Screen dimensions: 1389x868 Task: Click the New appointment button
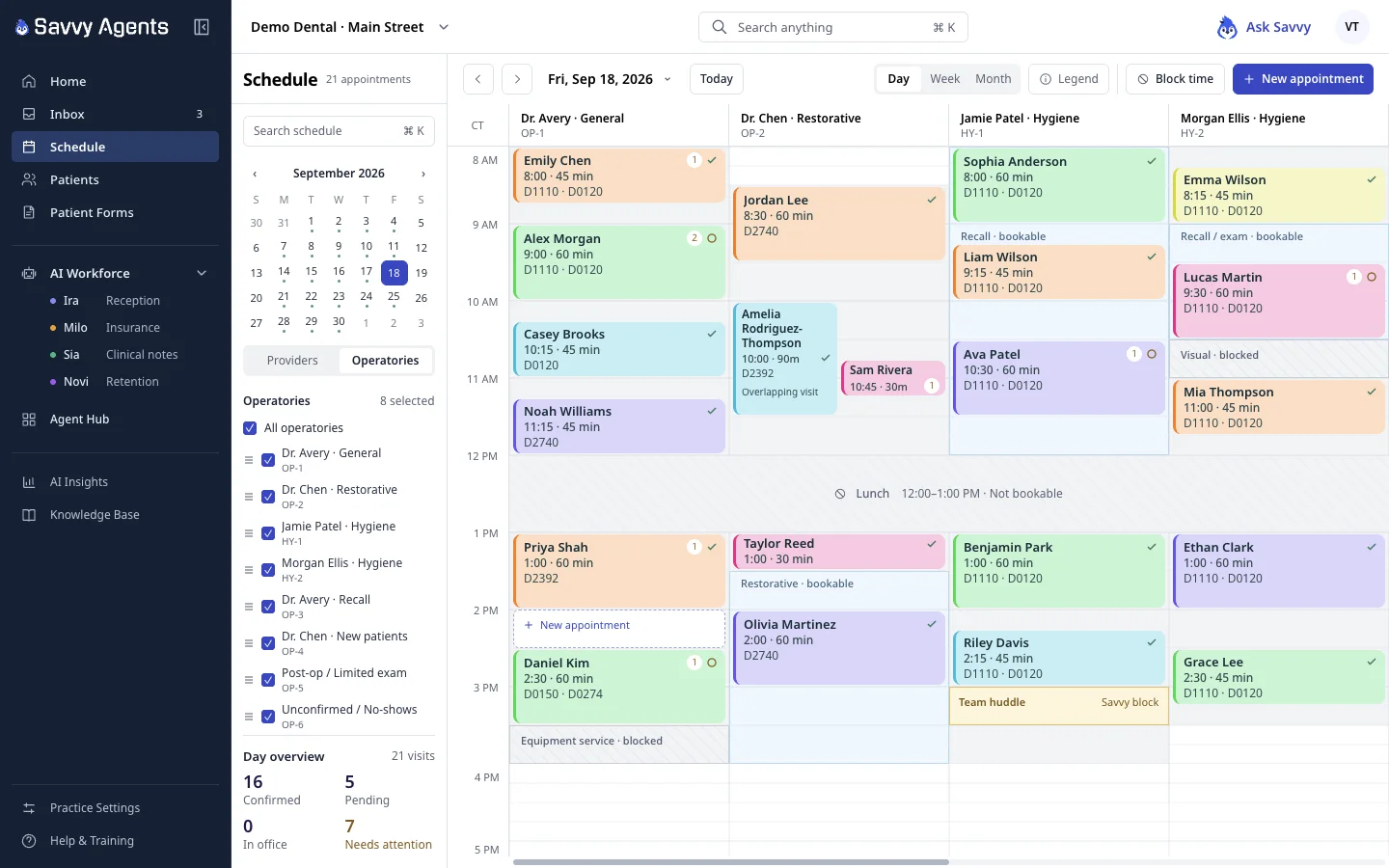[1303, 79]
